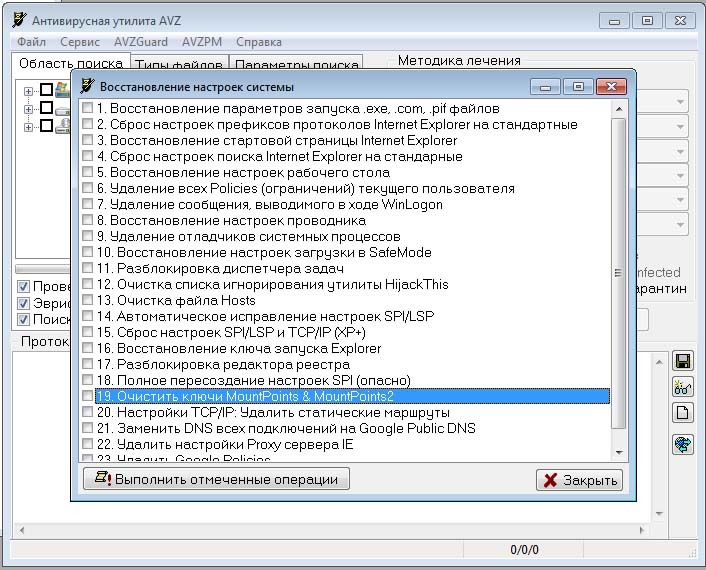
Task: Open the Файл menu
Action: tap(32, 42)
